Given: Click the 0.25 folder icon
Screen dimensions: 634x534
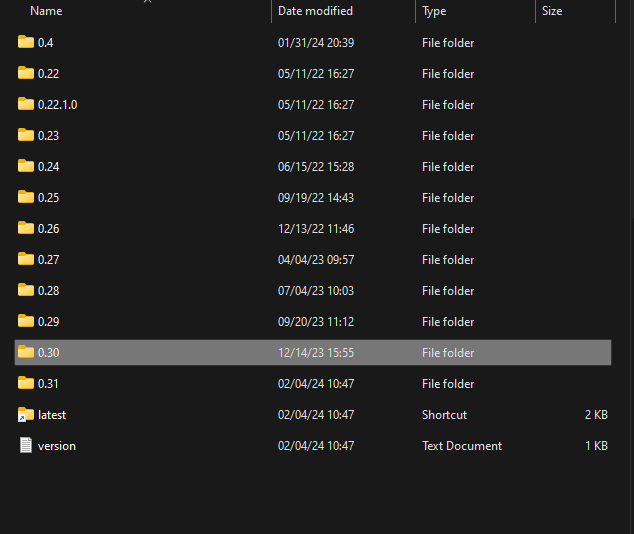Looking at the screenshot, I should tap(26, 197).
